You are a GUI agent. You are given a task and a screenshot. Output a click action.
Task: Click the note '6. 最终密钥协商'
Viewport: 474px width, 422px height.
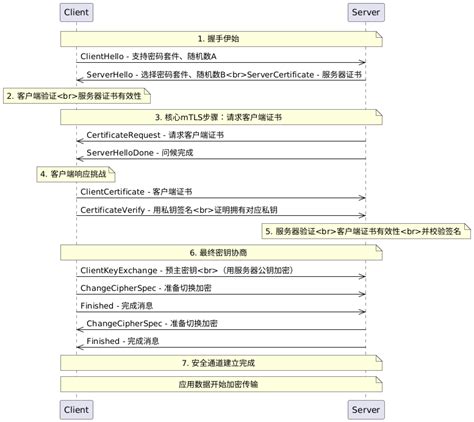(221, 252)
